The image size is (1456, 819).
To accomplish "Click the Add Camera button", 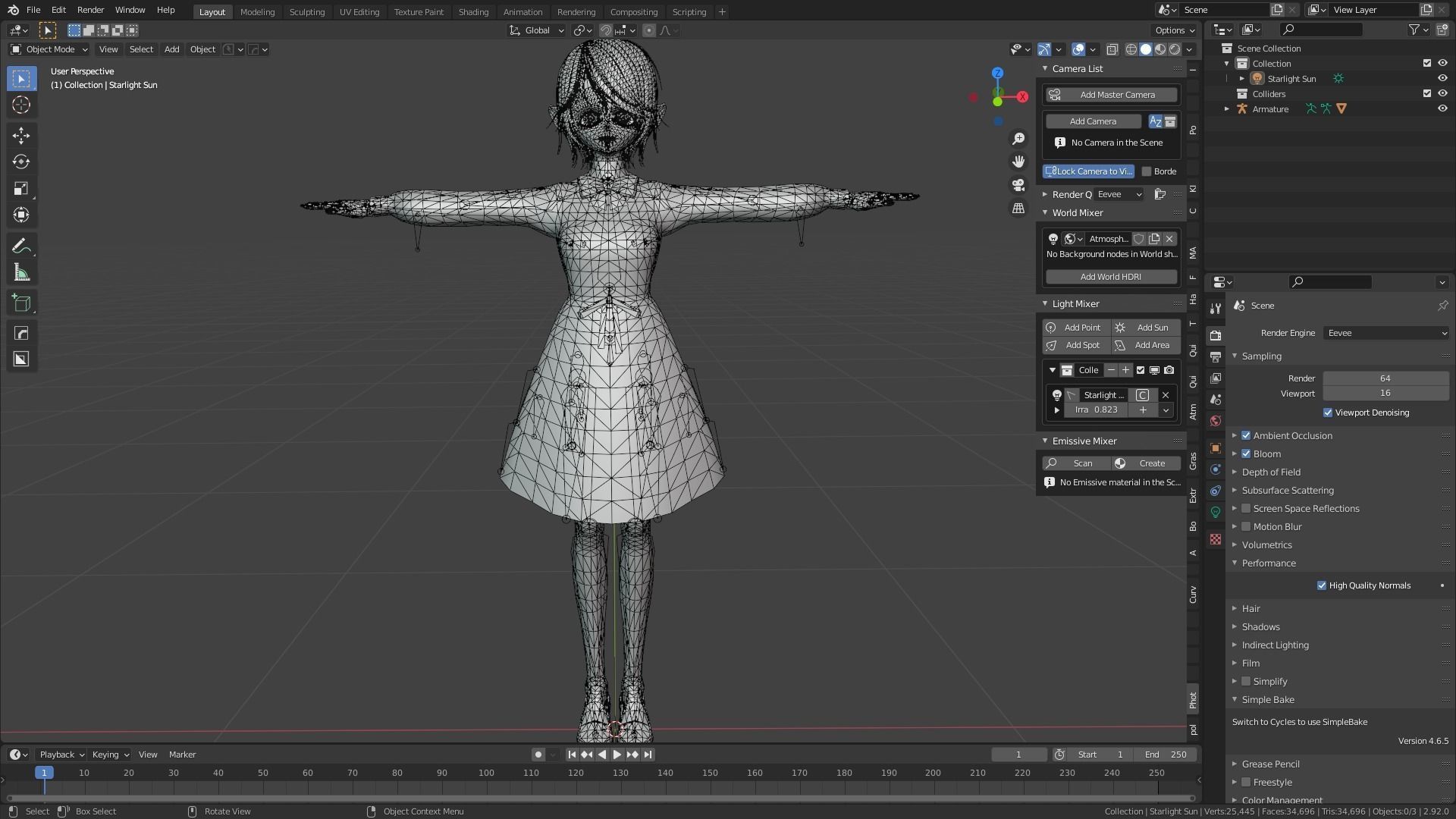I will click(1093, 121).
